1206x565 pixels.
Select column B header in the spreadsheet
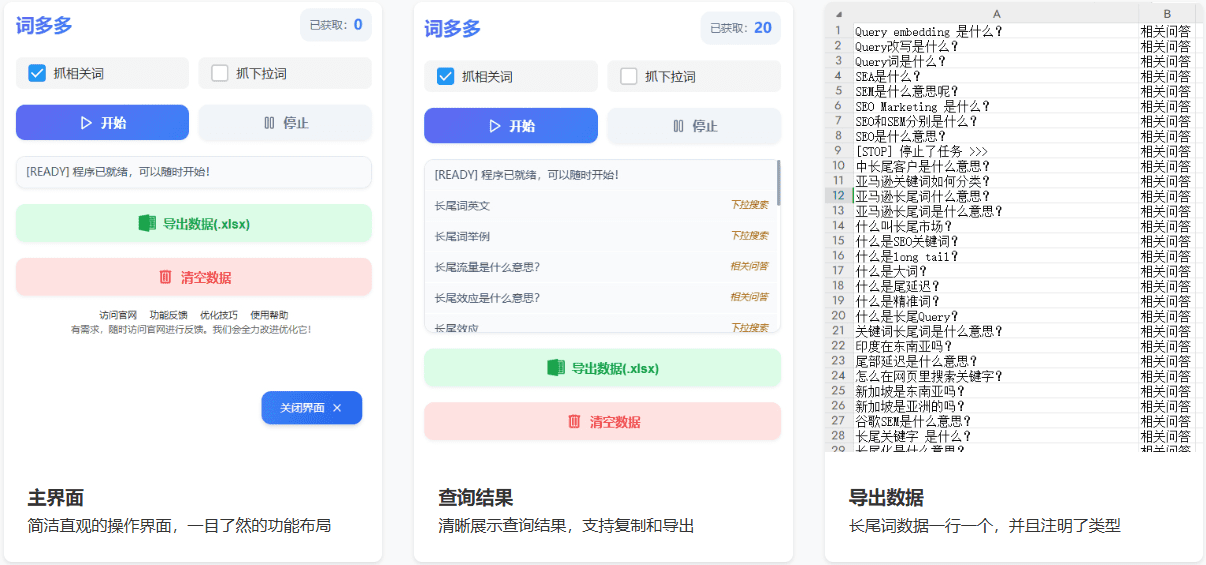[x=1168, y=14]
